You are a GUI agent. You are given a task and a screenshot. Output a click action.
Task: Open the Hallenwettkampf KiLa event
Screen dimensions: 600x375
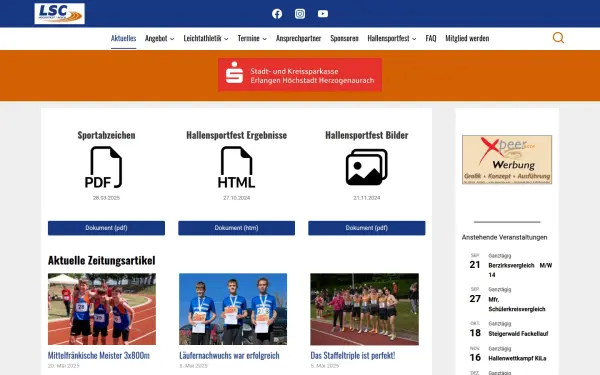[x=517, y=359]
